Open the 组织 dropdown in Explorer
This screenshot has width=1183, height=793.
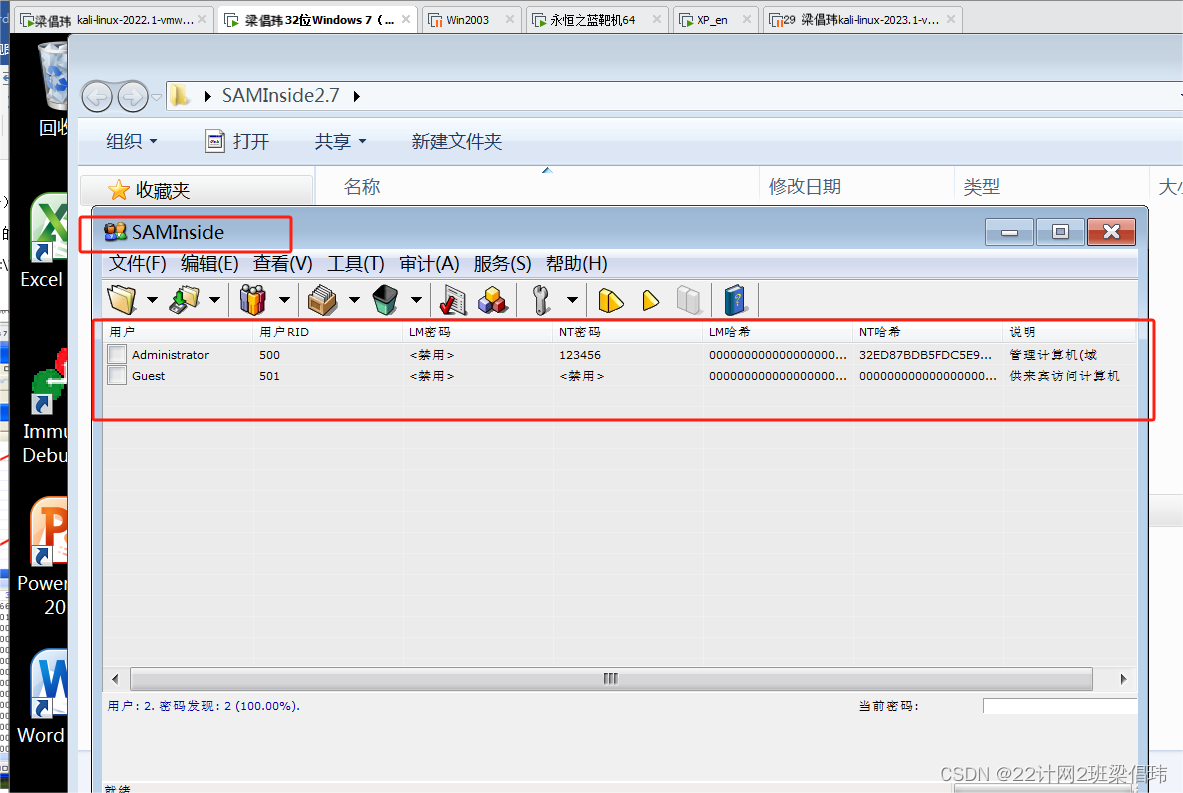tap(131, 141)
